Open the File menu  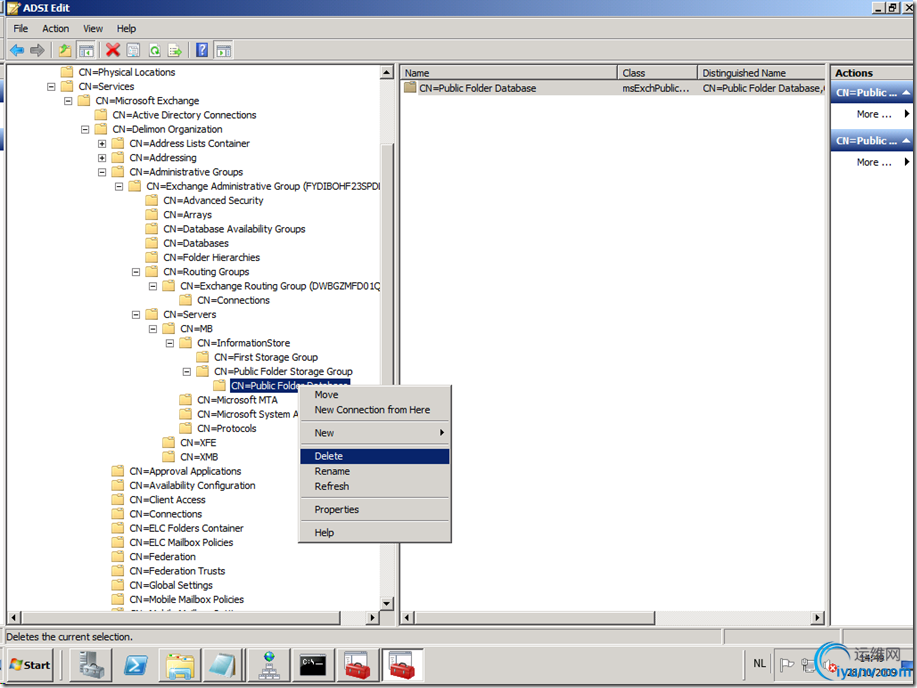(x=20, y=29)
